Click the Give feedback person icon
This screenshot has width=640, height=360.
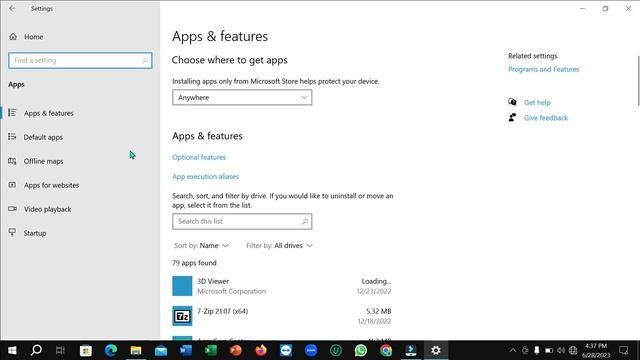point(512,118)
